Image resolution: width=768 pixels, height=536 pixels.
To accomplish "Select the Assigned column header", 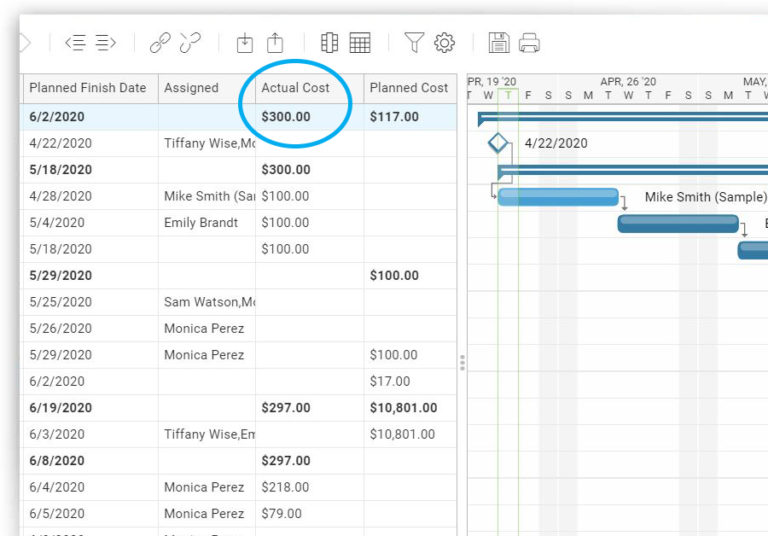I will click(x=191, y=88).
